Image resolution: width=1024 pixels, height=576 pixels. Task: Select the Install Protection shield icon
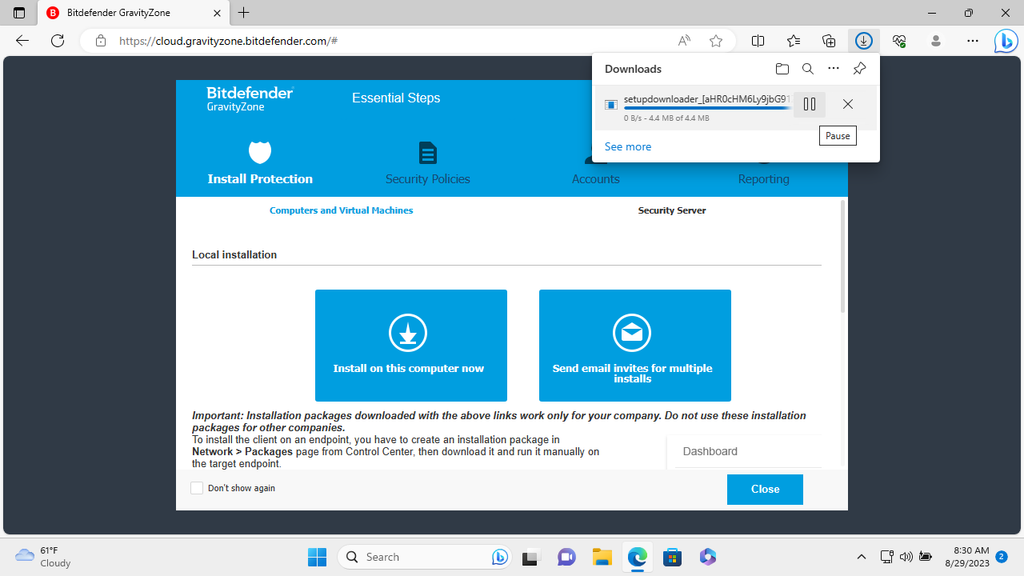pyautogui.click(x=259, y=152)
